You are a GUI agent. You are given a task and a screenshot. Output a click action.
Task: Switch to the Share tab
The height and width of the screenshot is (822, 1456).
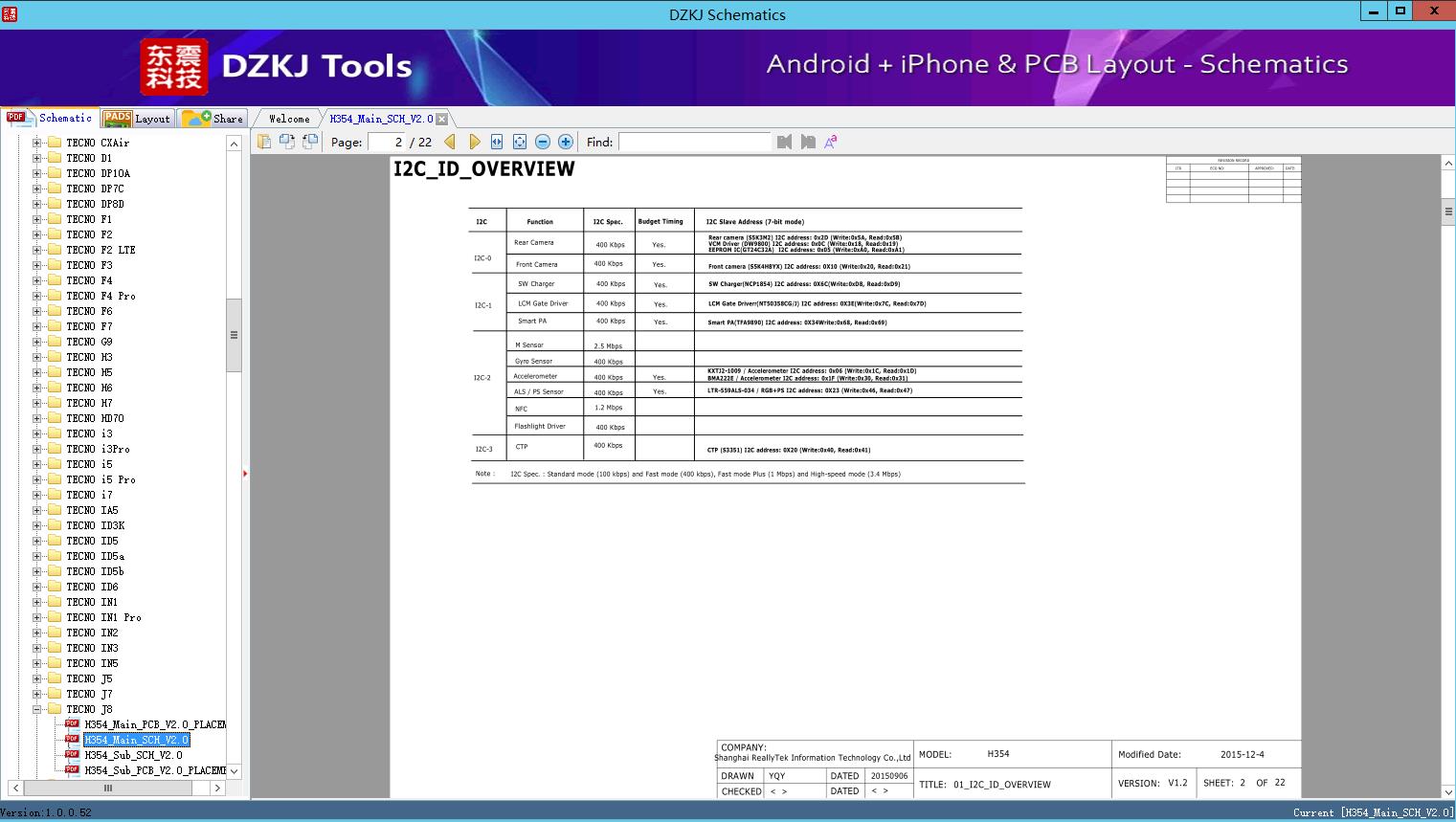[213, 119]
